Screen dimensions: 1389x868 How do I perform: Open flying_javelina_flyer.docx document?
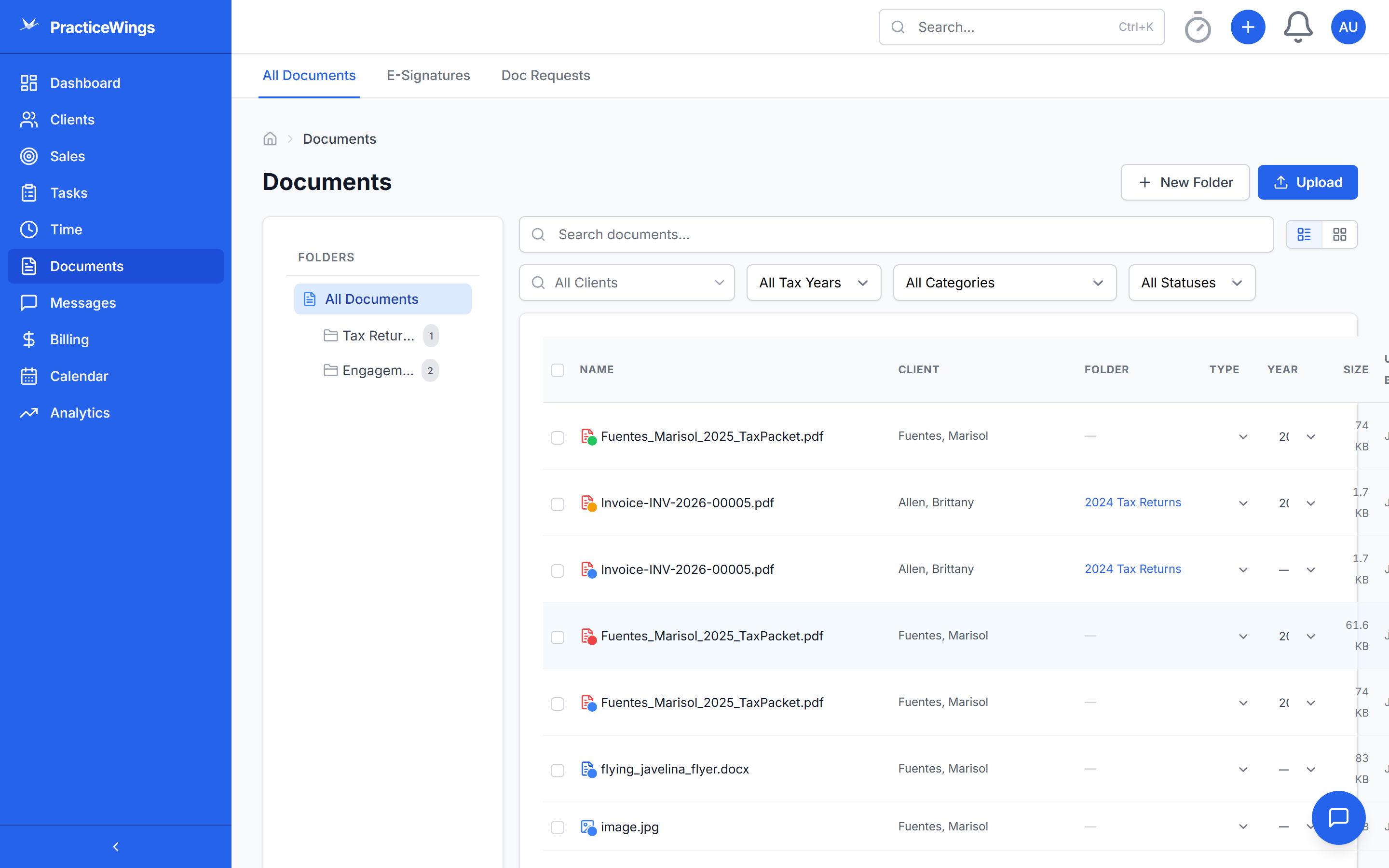click(x=674, y=769)
